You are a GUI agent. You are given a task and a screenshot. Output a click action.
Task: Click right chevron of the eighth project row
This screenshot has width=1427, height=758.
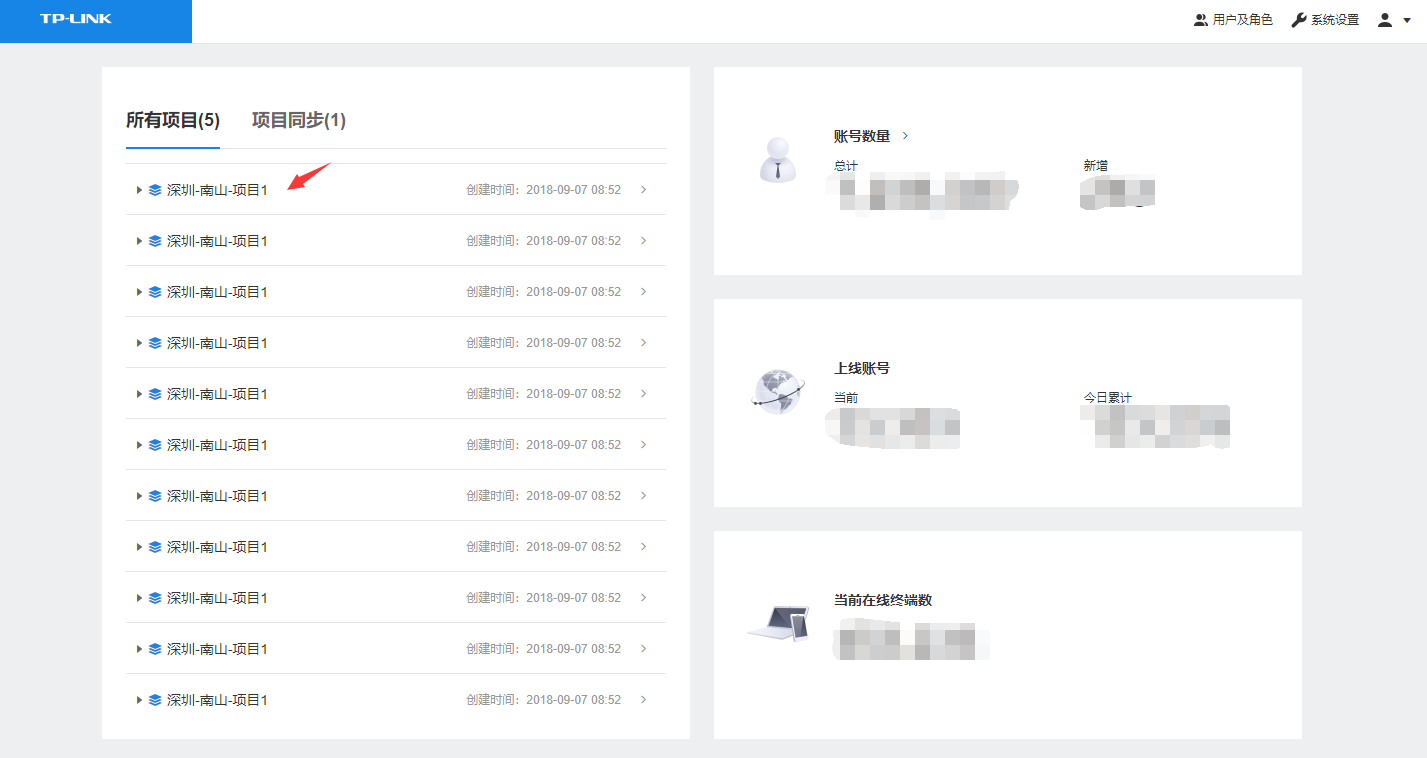coord(643,547)
